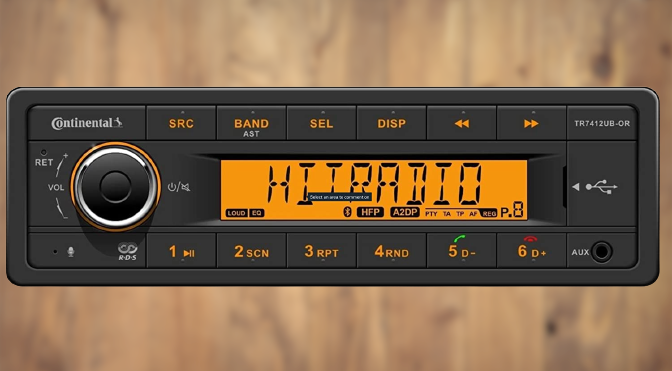Click the USB cover arrow indicator
This screenshot has height=371, width=672.
click(x=576, y=187)
